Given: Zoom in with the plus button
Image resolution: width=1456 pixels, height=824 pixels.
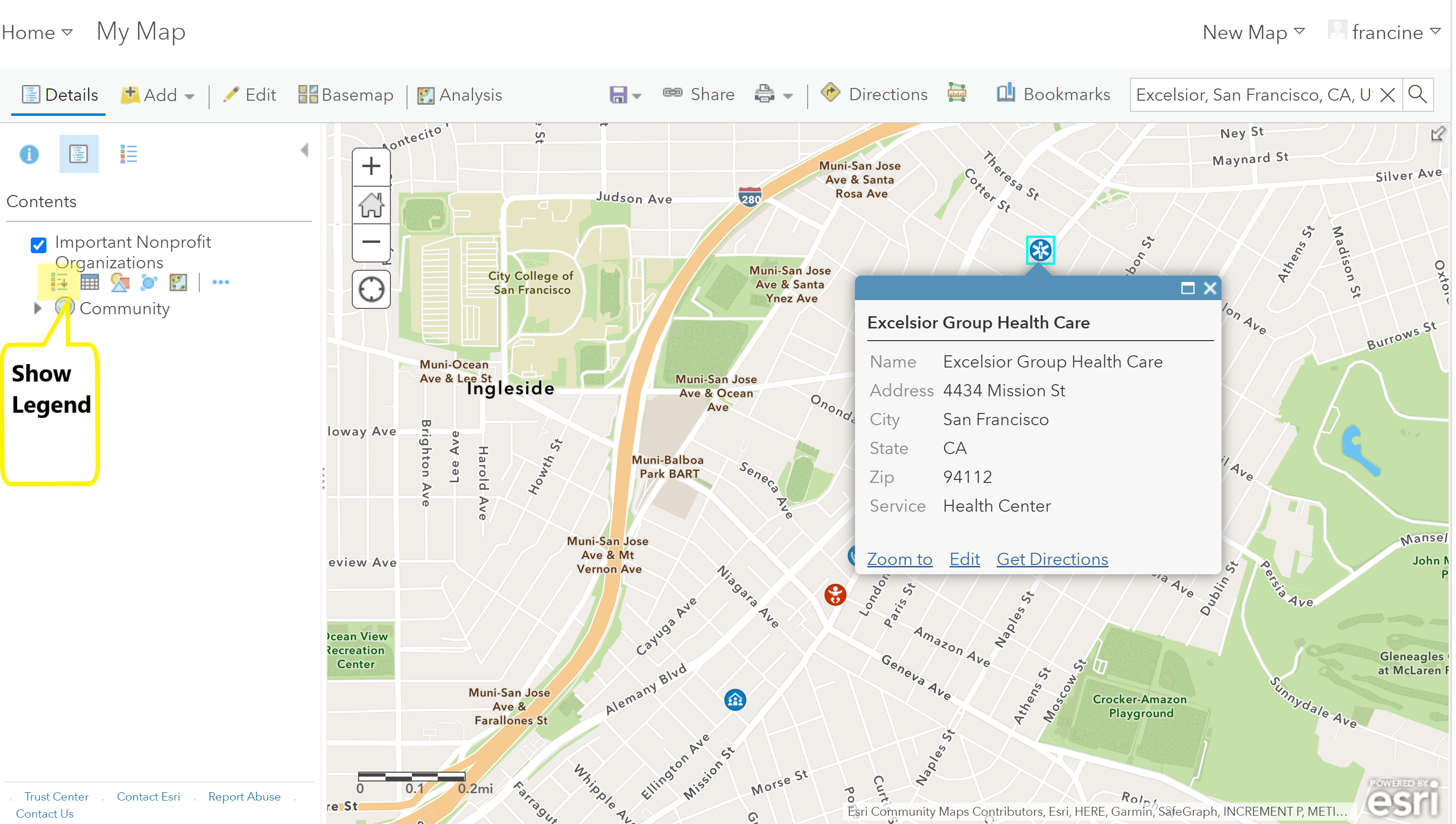Looking at the screenshot, I should point(372,166).
